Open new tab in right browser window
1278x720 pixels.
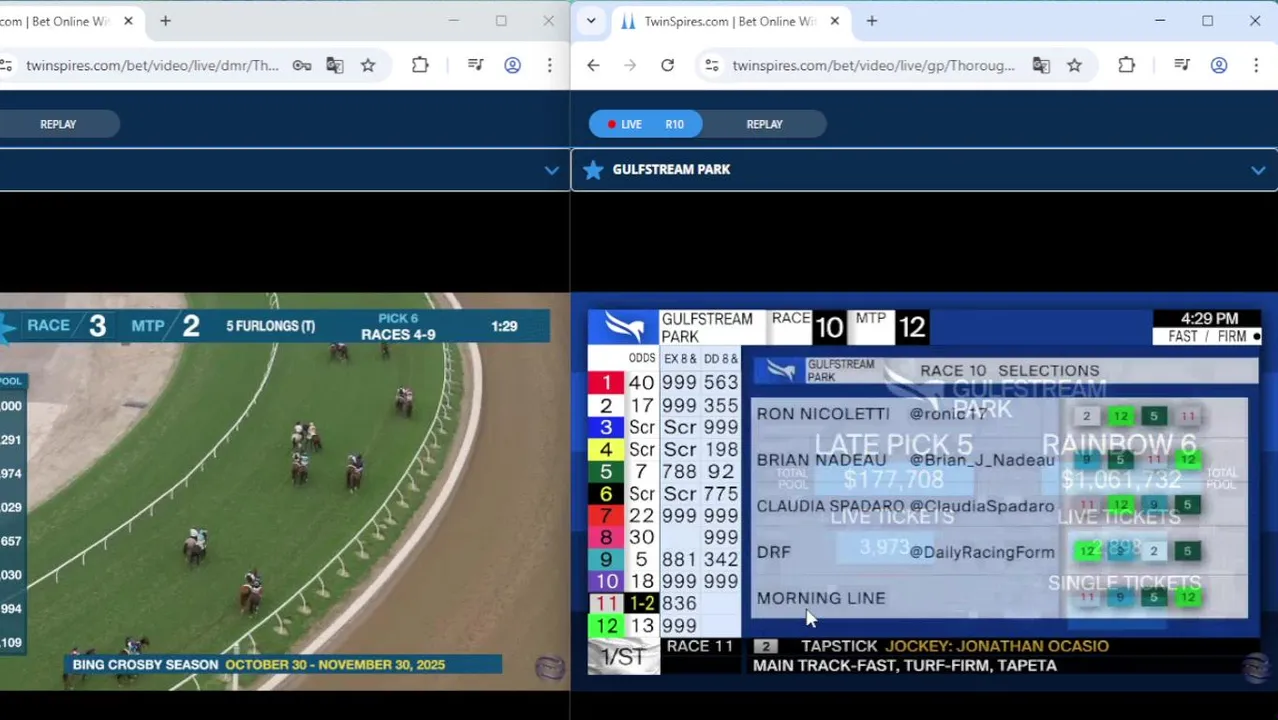[871, 21]
